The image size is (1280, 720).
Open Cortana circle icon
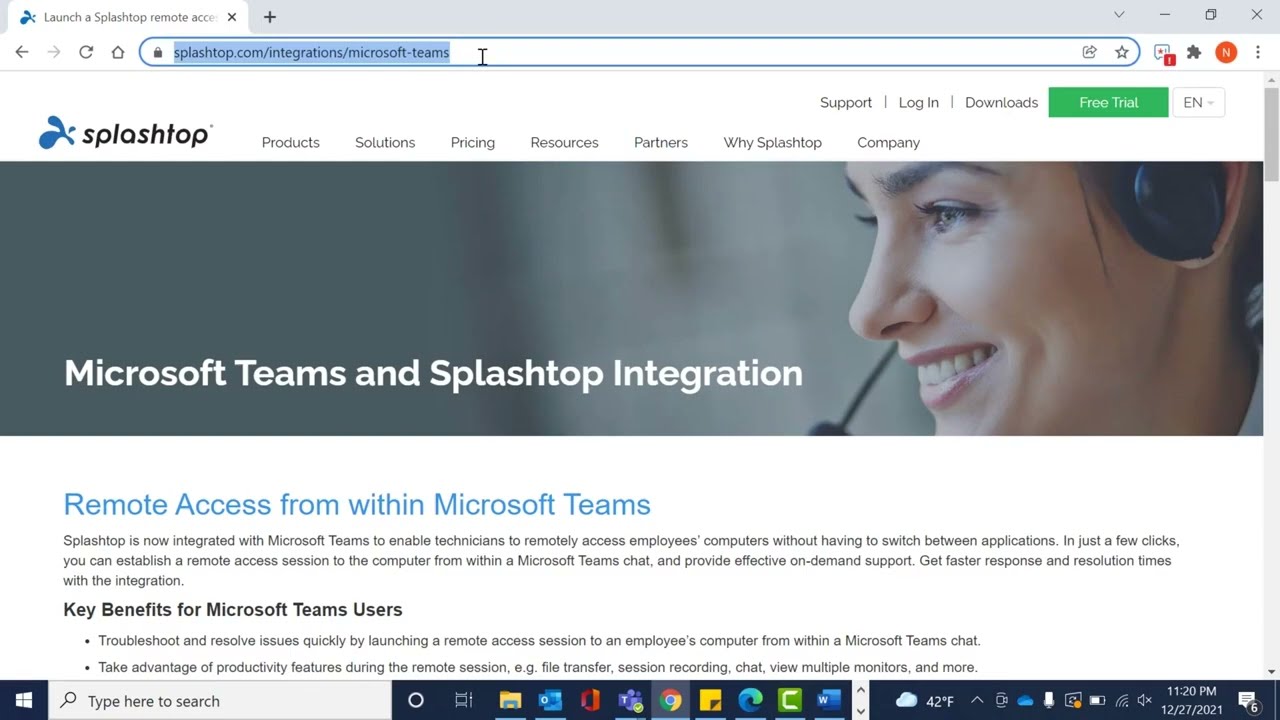click(x=416, y=700)
